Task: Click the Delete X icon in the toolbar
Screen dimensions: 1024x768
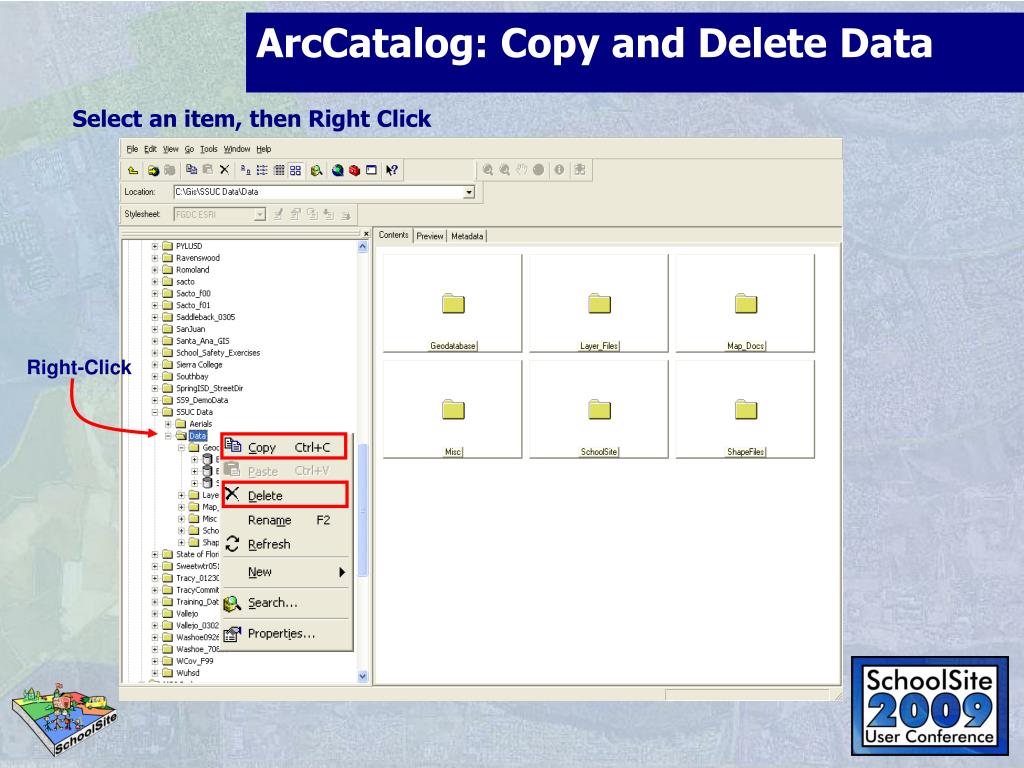Action: (225, 170)
